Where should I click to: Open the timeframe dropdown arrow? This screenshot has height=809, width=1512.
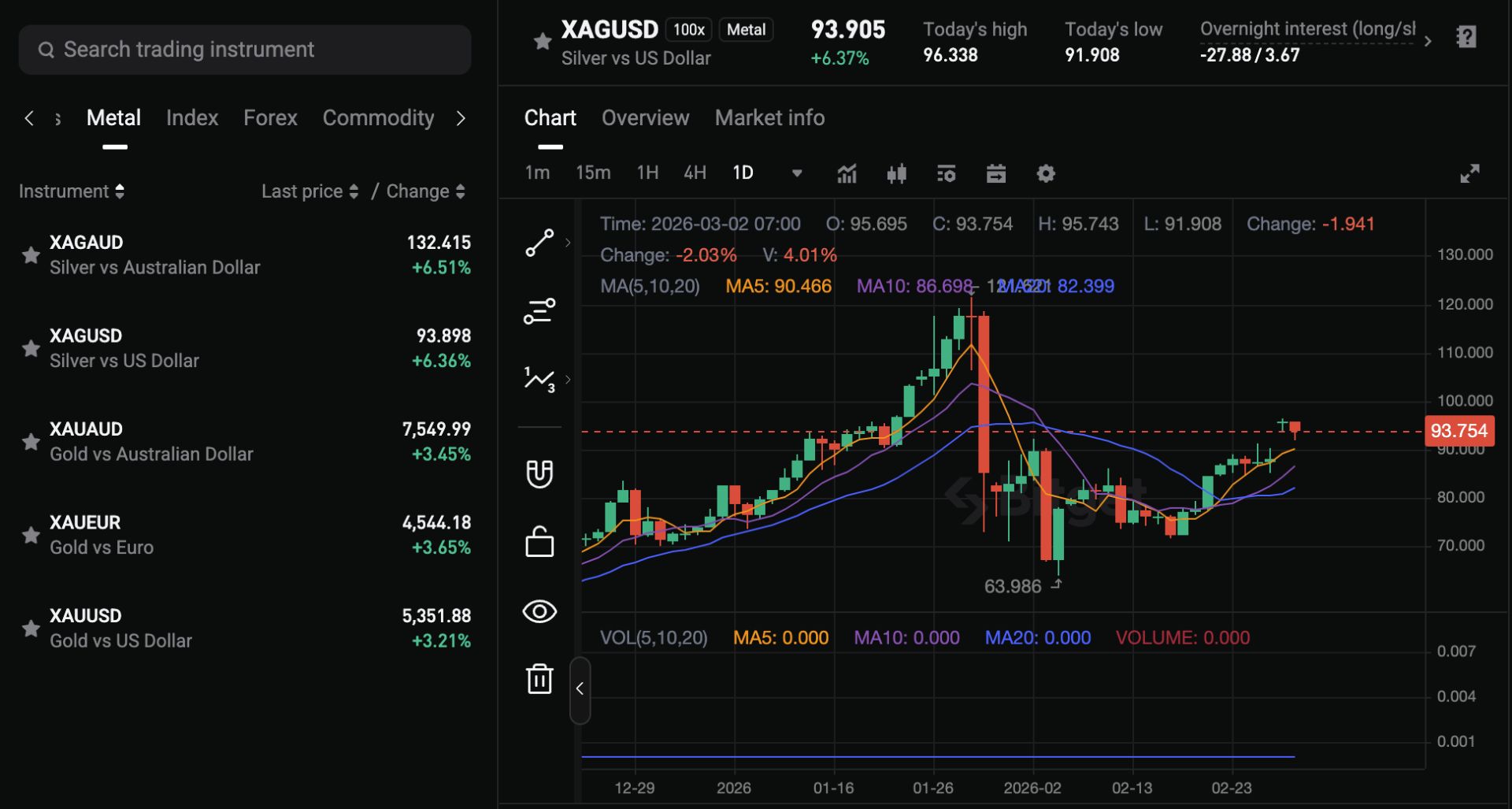tap(797, 173)
